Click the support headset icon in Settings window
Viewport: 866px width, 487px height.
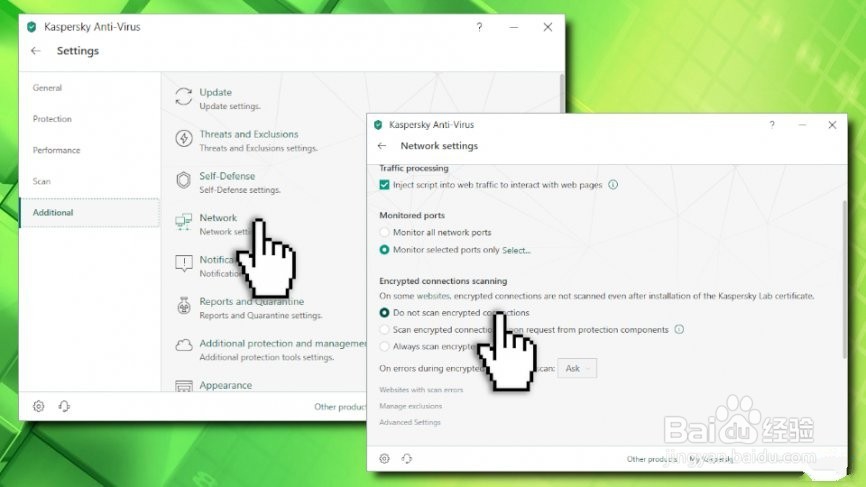tap(64, 406)
